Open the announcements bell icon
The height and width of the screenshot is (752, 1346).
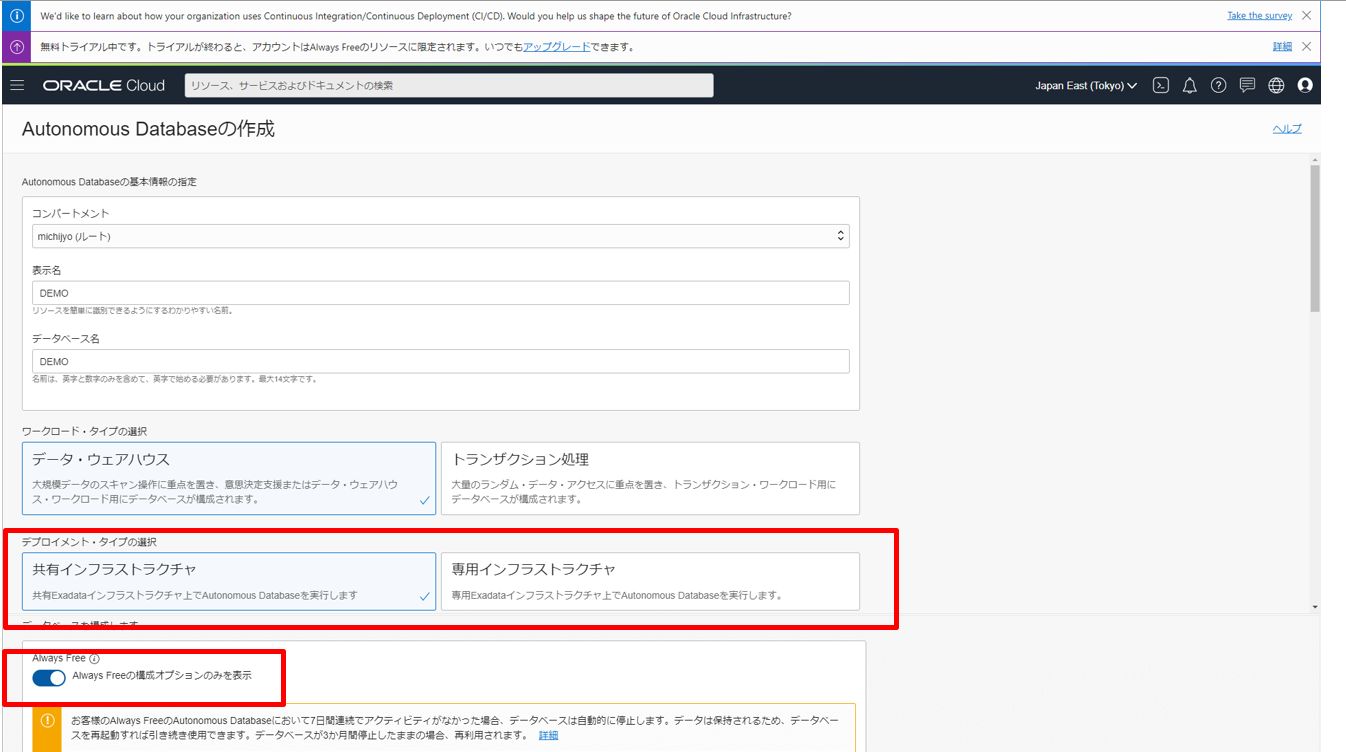point(1189,85)
